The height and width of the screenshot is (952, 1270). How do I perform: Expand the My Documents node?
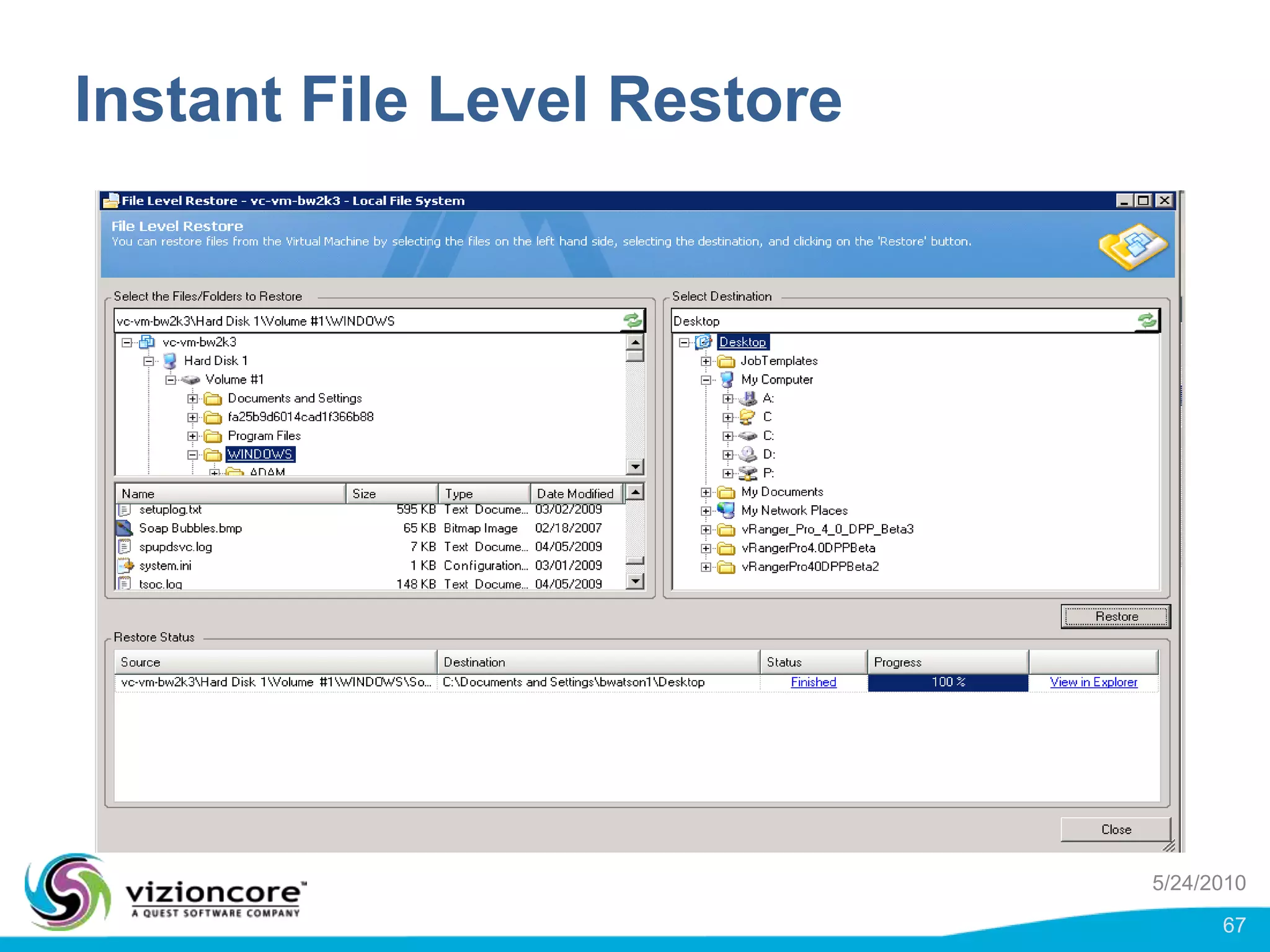706,492
